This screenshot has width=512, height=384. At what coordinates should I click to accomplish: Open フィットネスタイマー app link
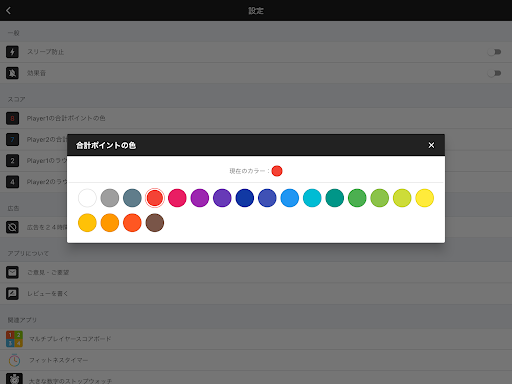point(256,360)
